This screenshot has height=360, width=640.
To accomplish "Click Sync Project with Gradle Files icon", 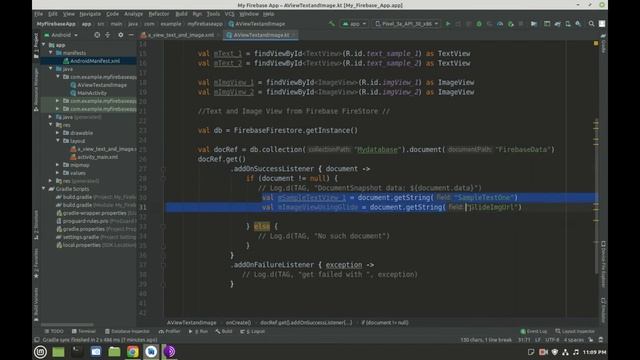I will coord(558,24).
